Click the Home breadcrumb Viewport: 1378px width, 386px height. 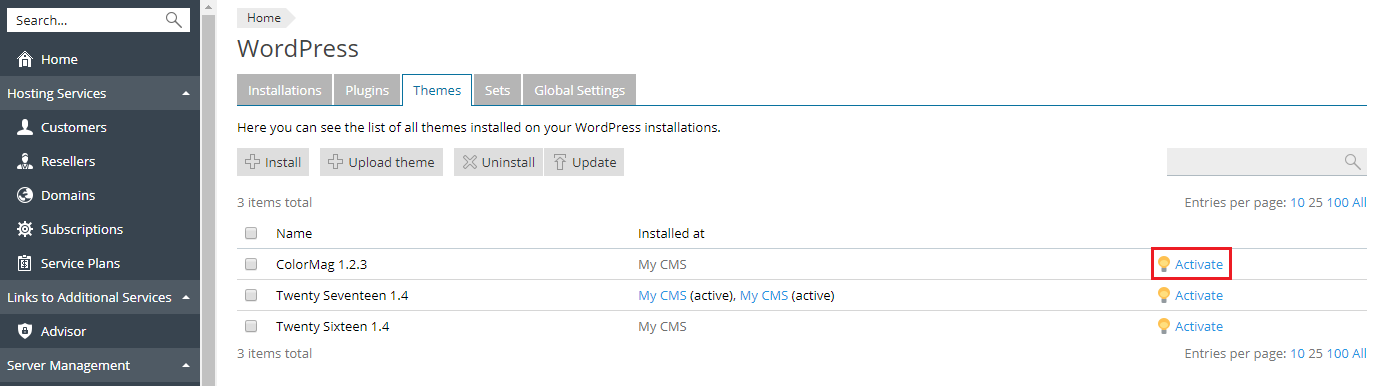[264, 17]
